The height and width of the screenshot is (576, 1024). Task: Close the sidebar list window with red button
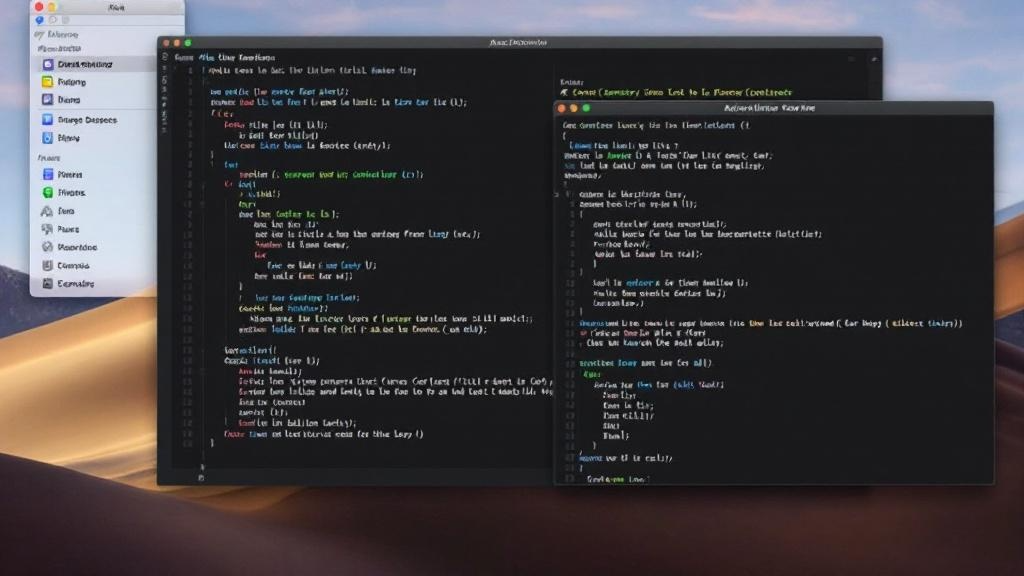pos(39,7)
